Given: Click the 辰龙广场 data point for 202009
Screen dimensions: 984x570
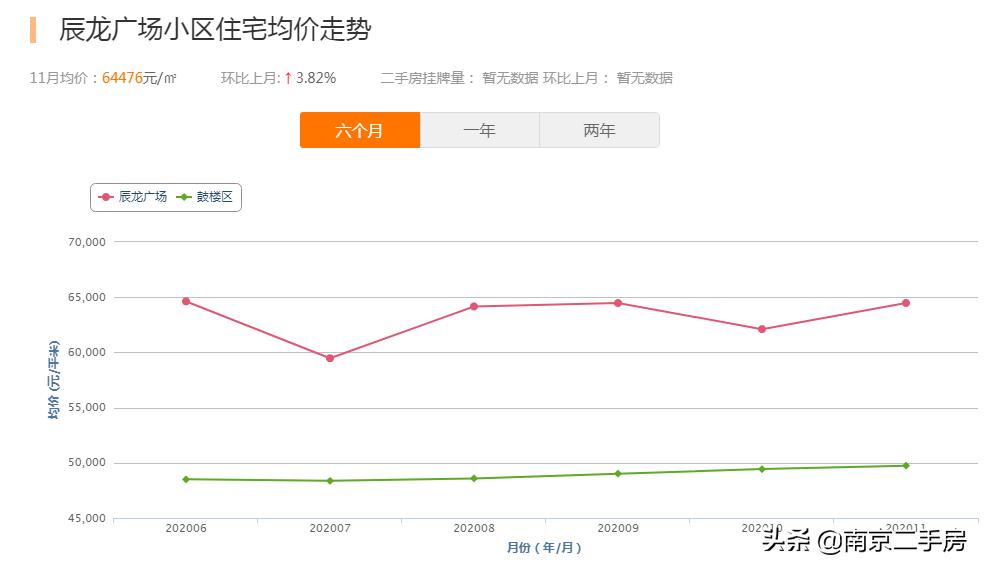Looking at the screenshot, I should 618,303.
